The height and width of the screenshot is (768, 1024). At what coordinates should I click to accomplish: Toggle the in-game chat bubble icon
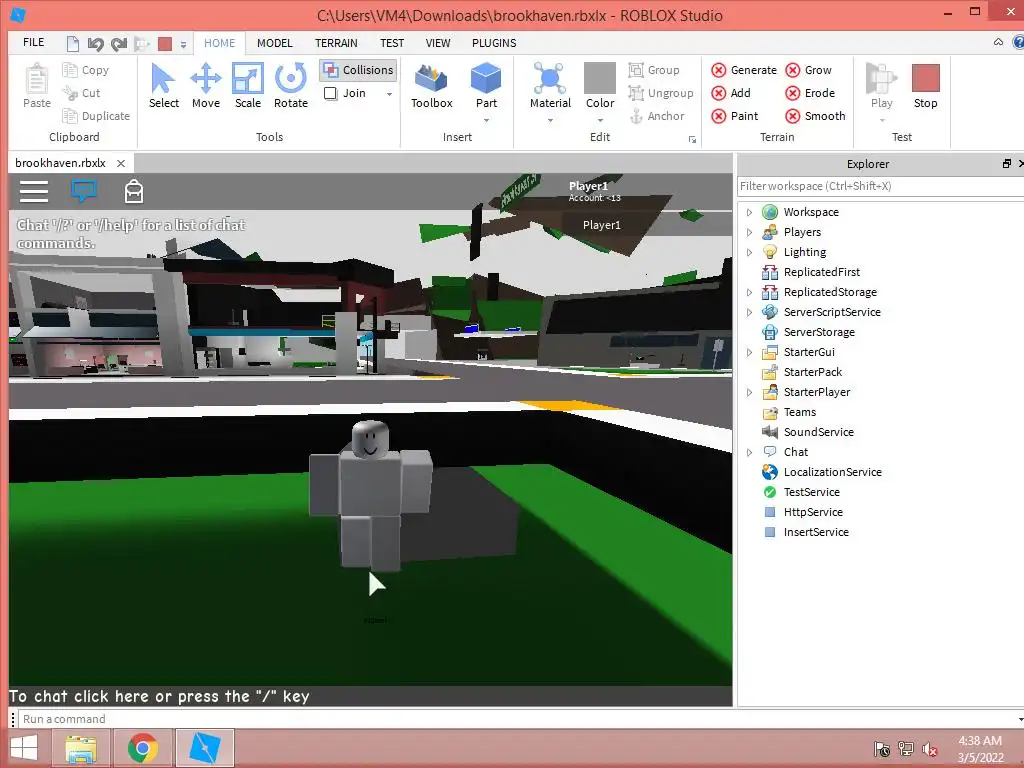pyautogui.click(x=84, y=191)
